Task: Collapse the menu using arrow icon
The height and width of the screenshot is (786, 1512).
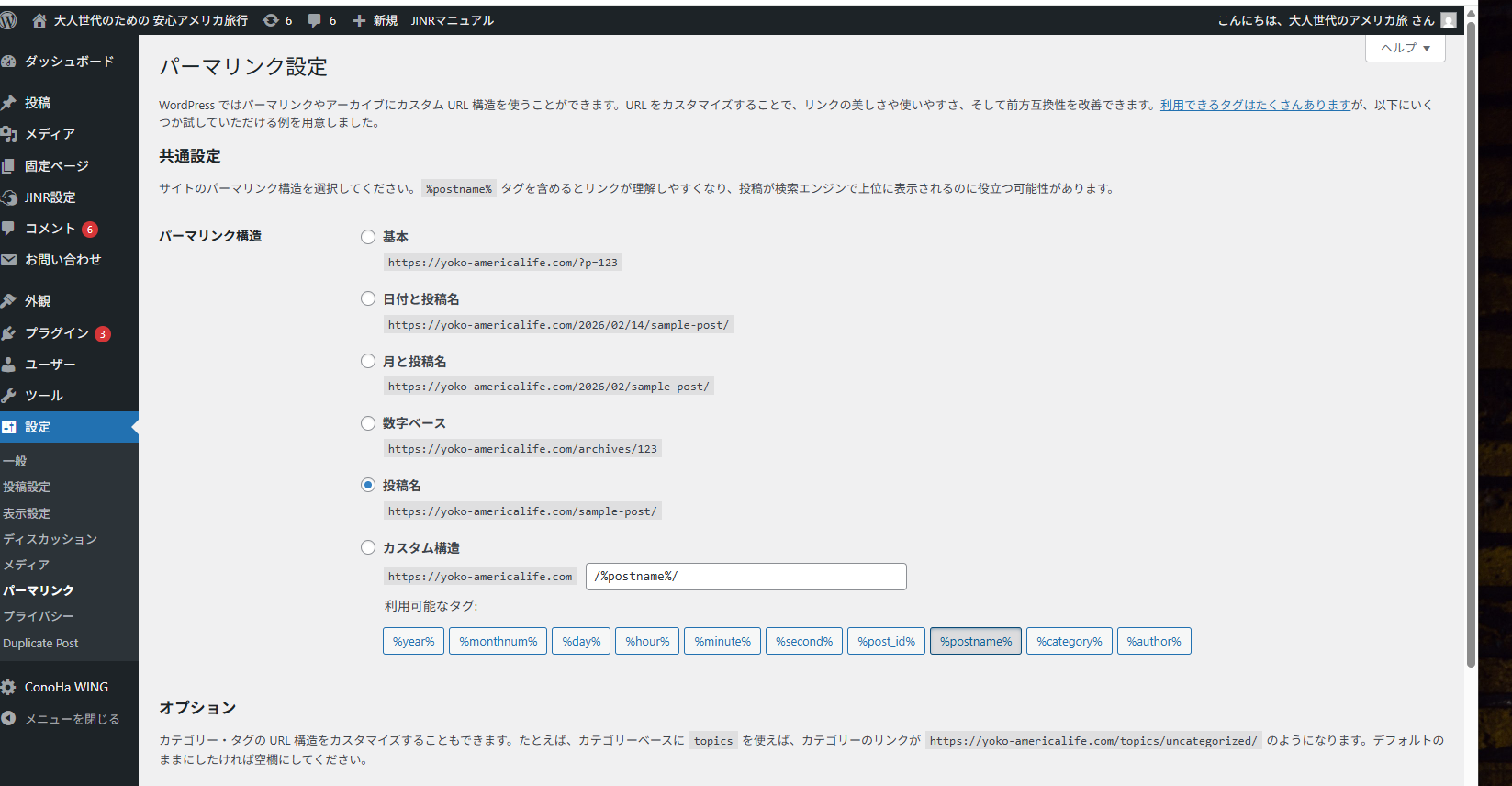Action: click(9, 719)
